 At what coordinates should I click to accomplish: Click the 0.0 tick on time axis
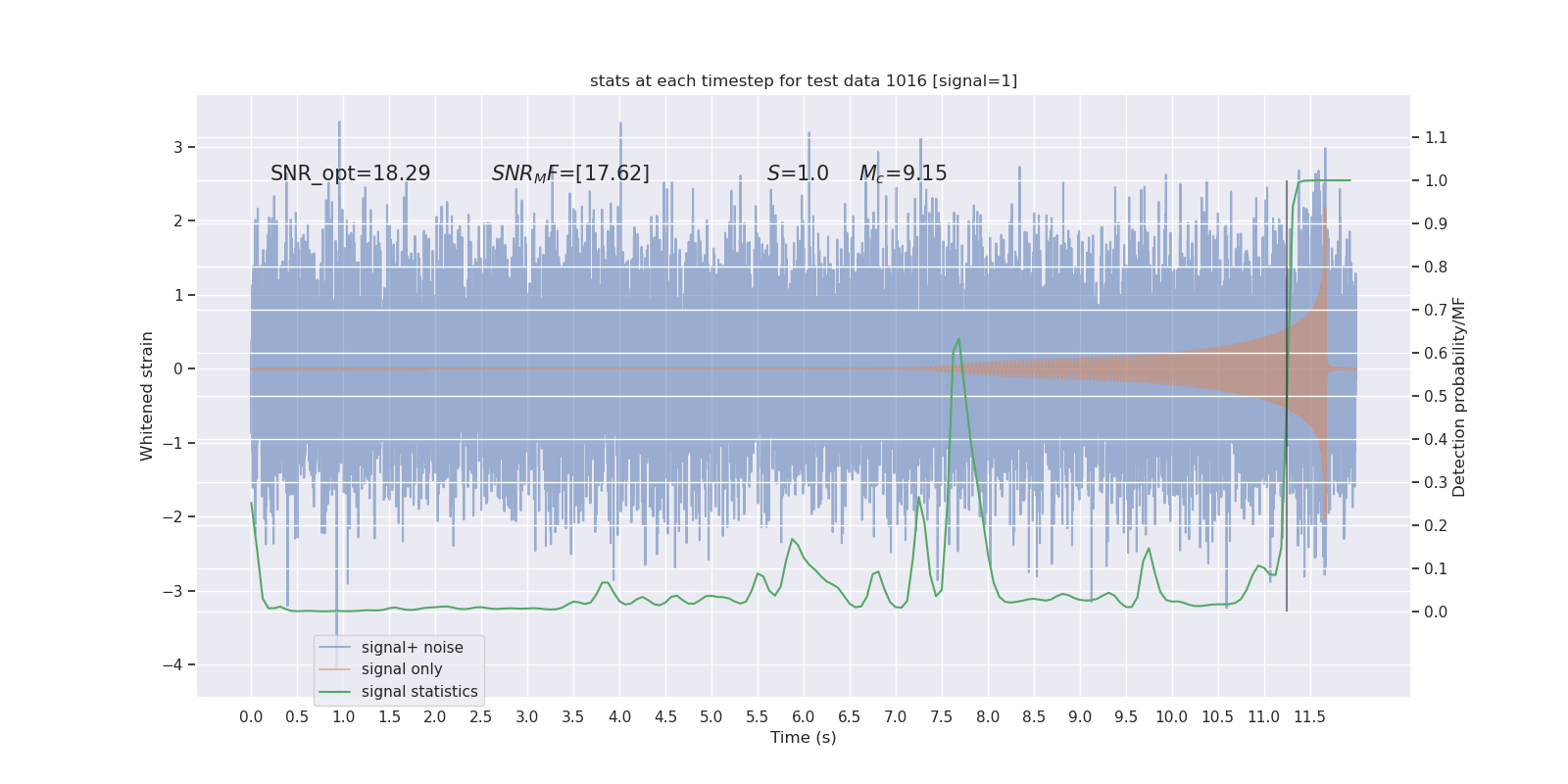point(251,717)
